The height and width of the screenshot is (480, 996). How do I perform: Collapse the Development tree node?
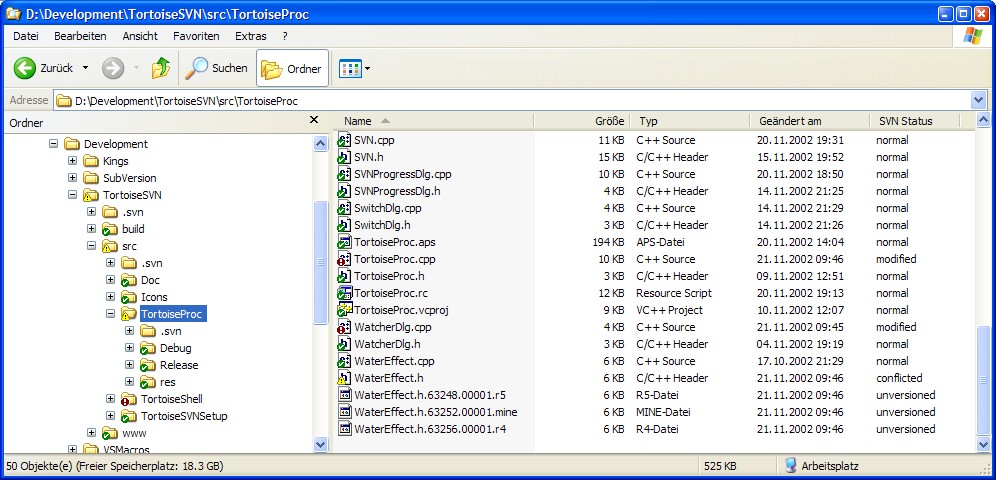[x=53, y=144]
